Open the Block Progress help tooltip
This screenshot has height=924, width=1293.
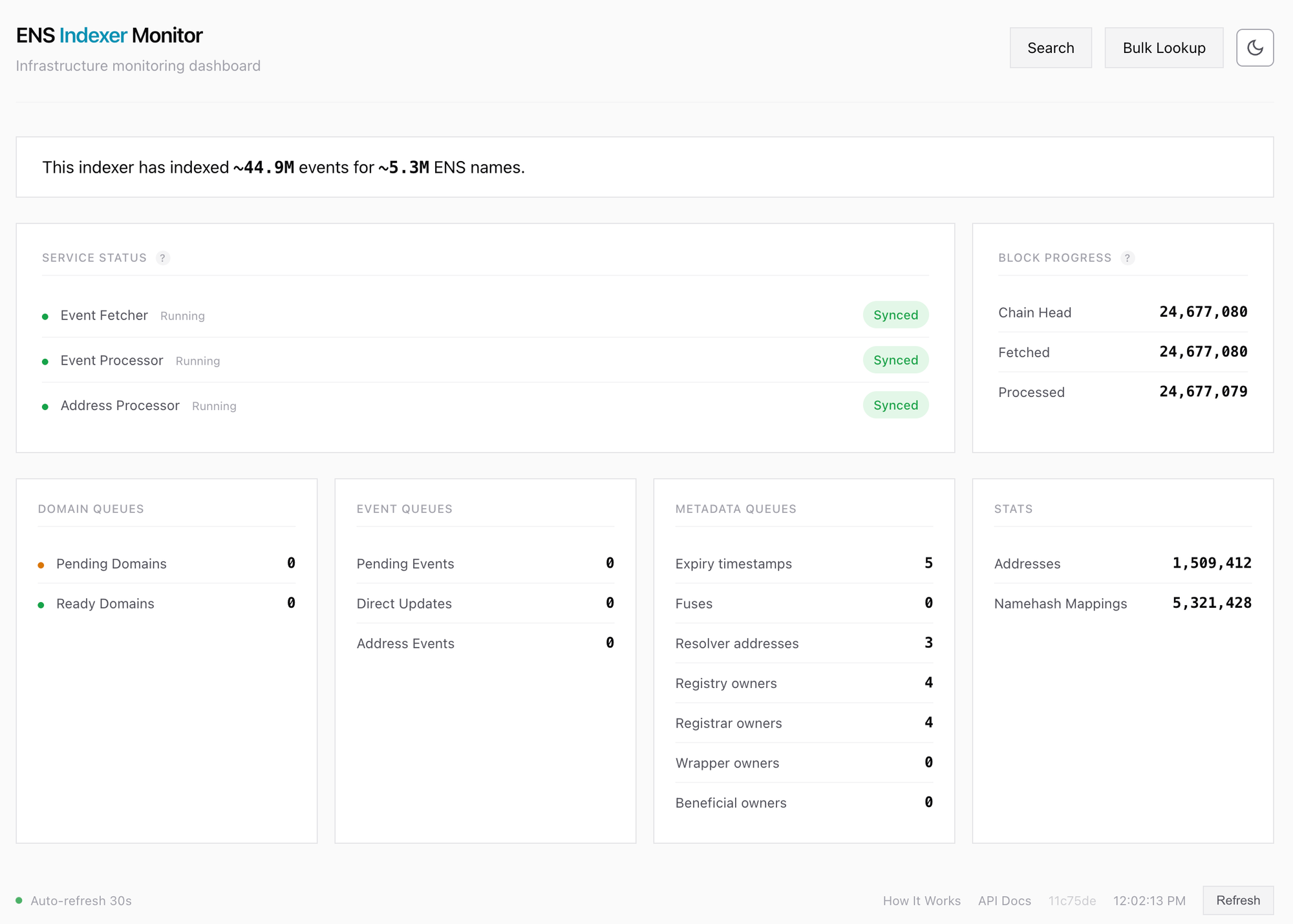click(x=1128, y=258)
